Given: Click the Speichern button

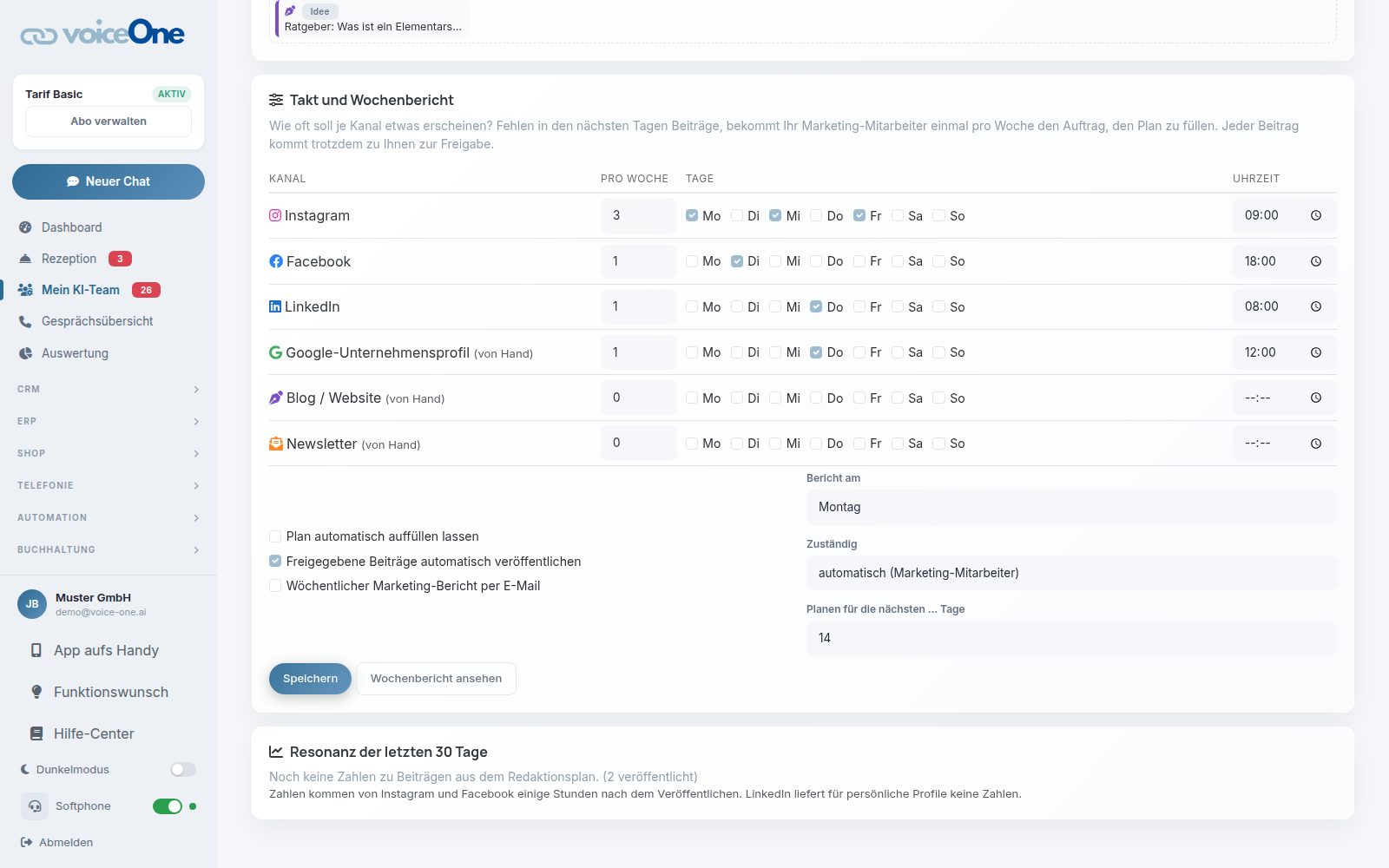Looking at the screenshot, I should click(x=310, y=679).
